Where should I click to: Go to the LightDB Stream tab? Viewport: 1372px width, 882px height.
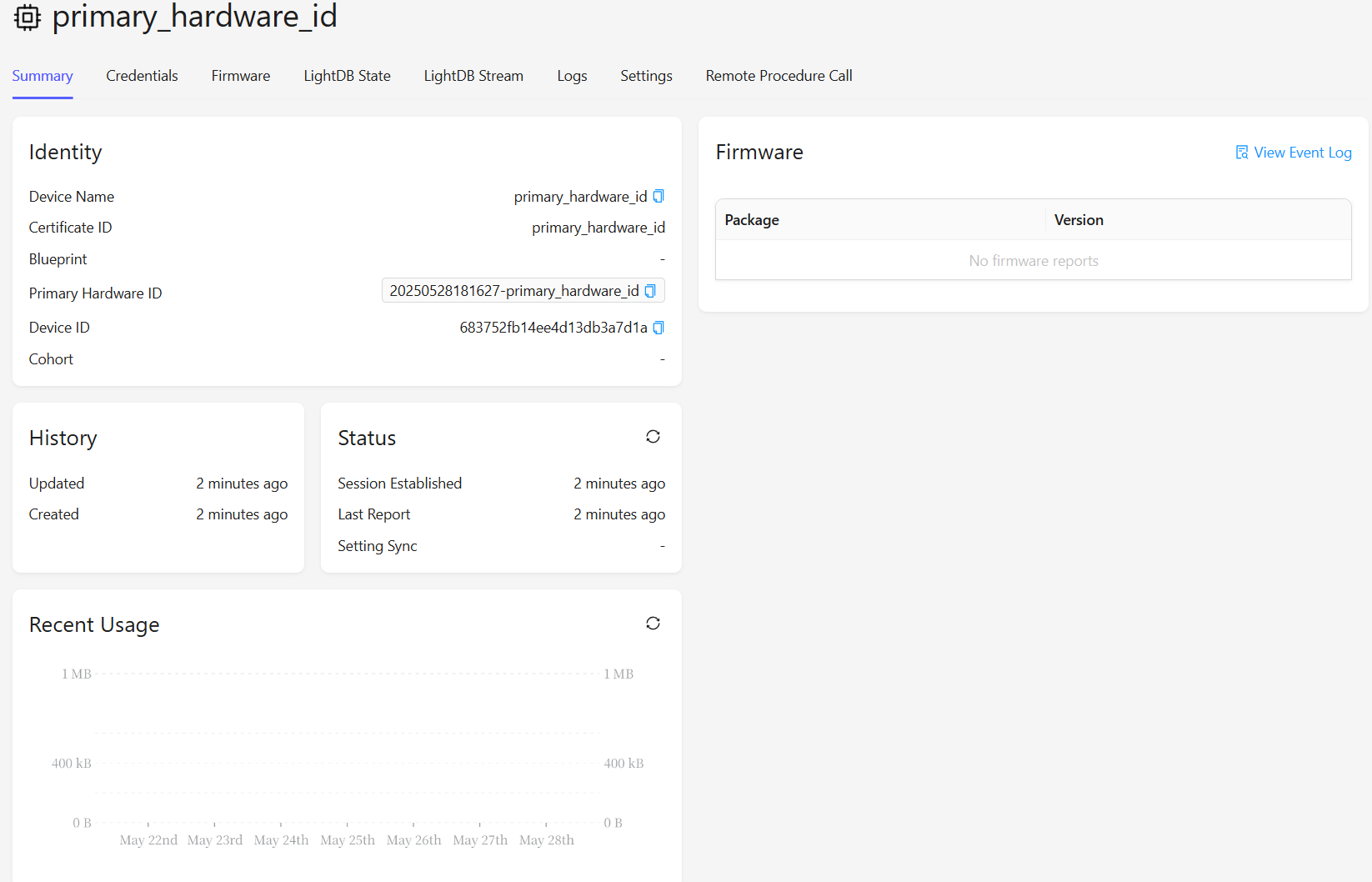[x=473, y=76]
